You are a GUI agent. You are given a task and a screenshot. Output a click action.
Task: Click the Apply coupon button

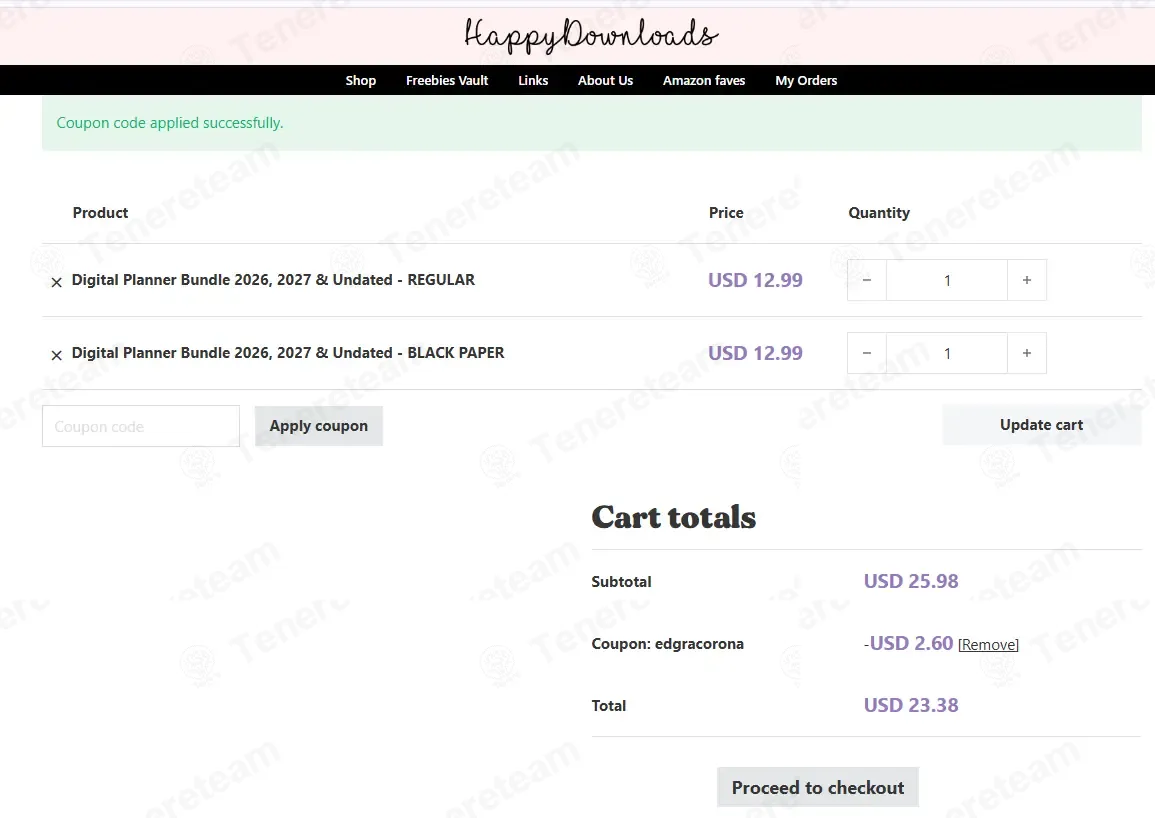[319, 426]
